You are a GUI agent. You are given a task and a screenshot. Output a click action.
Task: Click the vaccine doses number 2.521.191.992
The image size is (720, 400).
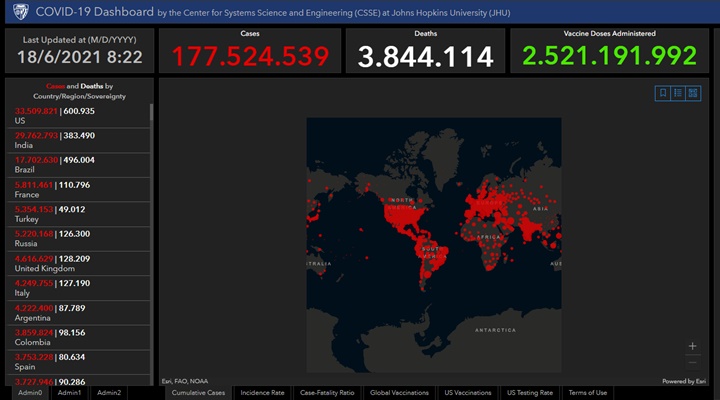click(609, 56)
